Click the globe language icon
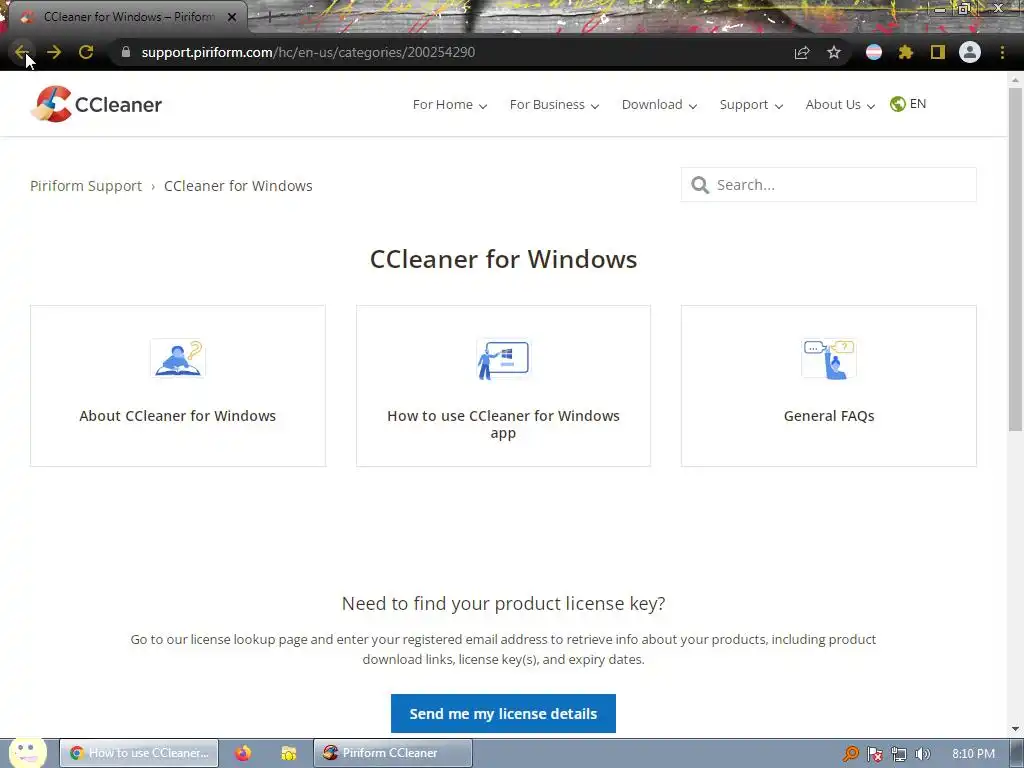The height and width of the screenshot is (768, 1024). pyautogui.click(x=898, y=104)
